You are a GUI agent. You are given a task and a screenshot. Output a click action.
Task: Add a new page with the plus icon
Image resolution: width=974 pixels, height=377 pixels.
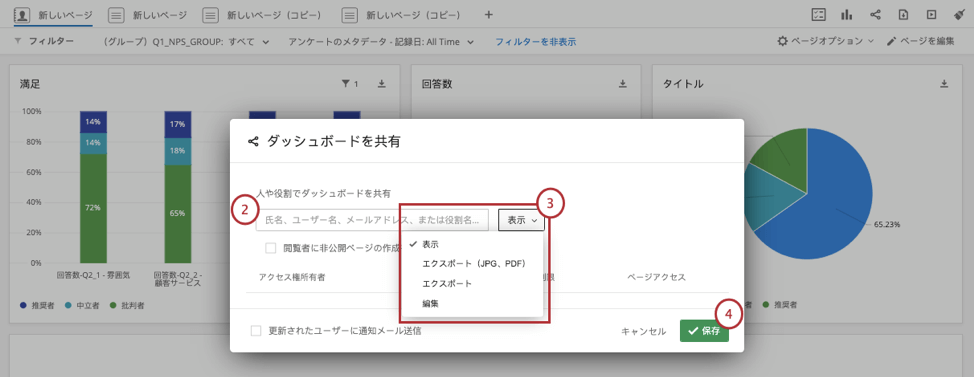(488, 14)
